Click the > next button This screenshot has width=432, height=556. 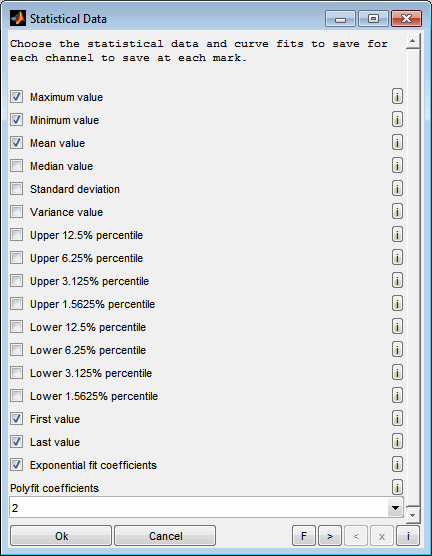click(x=330, y=536)
